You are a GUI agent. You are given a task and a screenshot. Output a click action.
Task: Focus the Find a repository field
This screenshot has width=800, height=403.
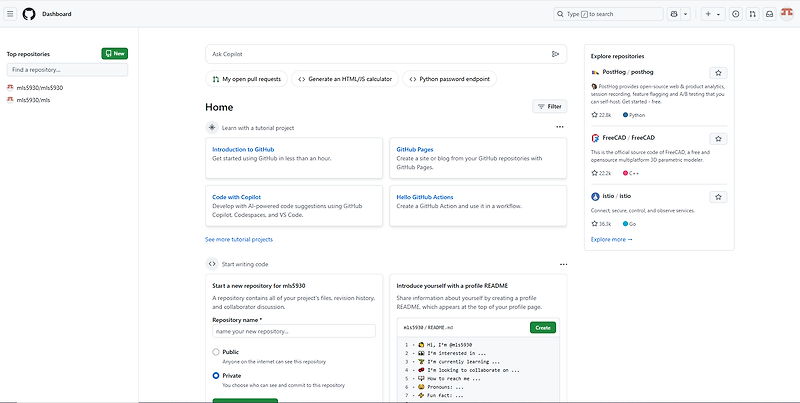tap(67, 70)
